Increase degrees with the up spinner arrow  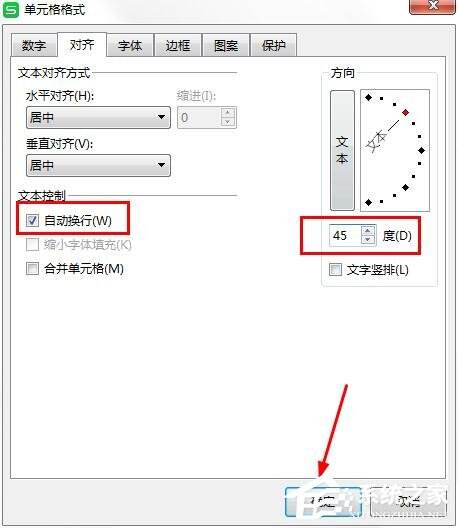[x=368, y=231]
